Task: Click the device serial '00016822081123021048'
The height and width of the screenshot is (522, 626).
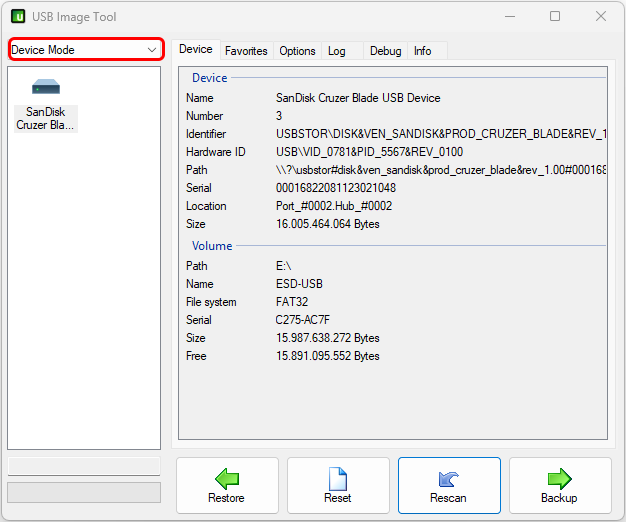Action: [336, 188]
